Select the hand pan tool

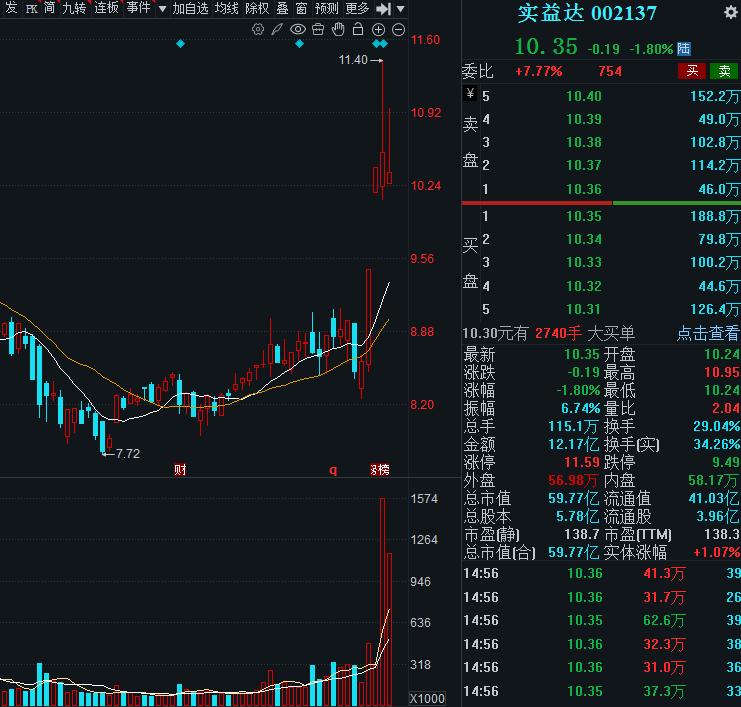338,29
